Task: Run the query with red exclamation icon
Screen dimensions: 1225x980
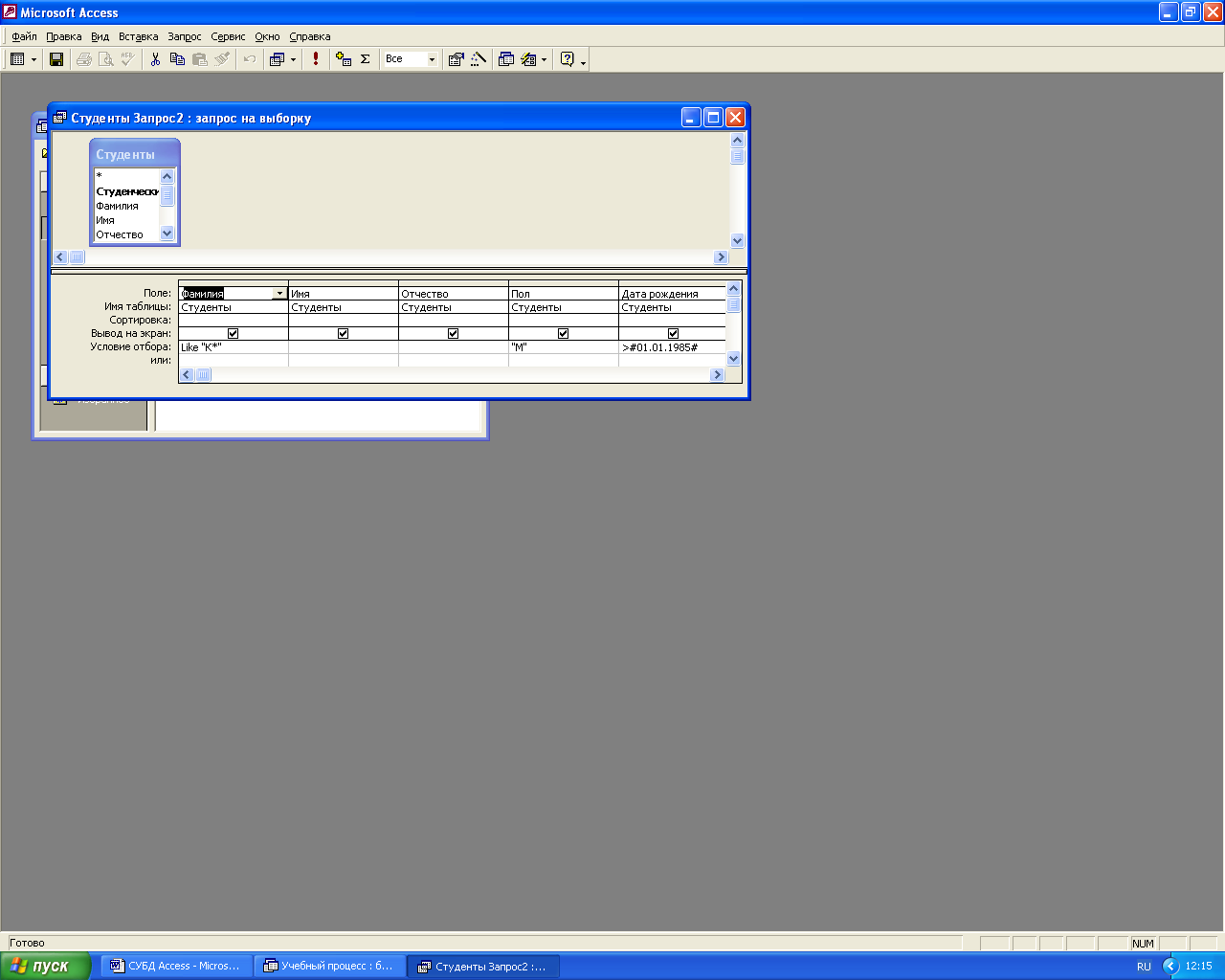Action: click(316, 59)
